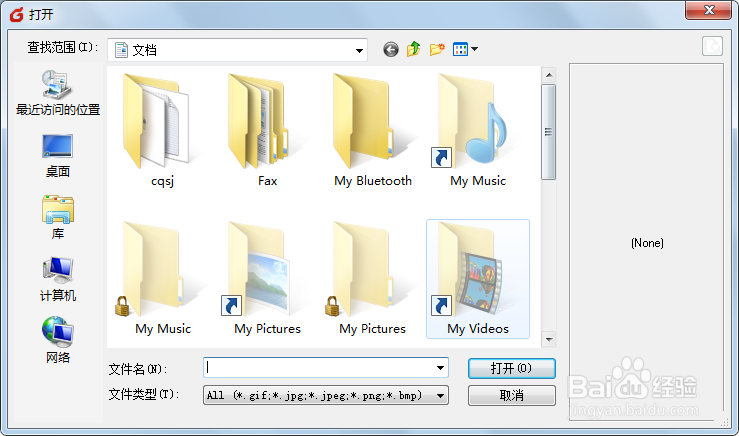Click the (None) preview area
739x436 pixels.
(x=647, y=243)
